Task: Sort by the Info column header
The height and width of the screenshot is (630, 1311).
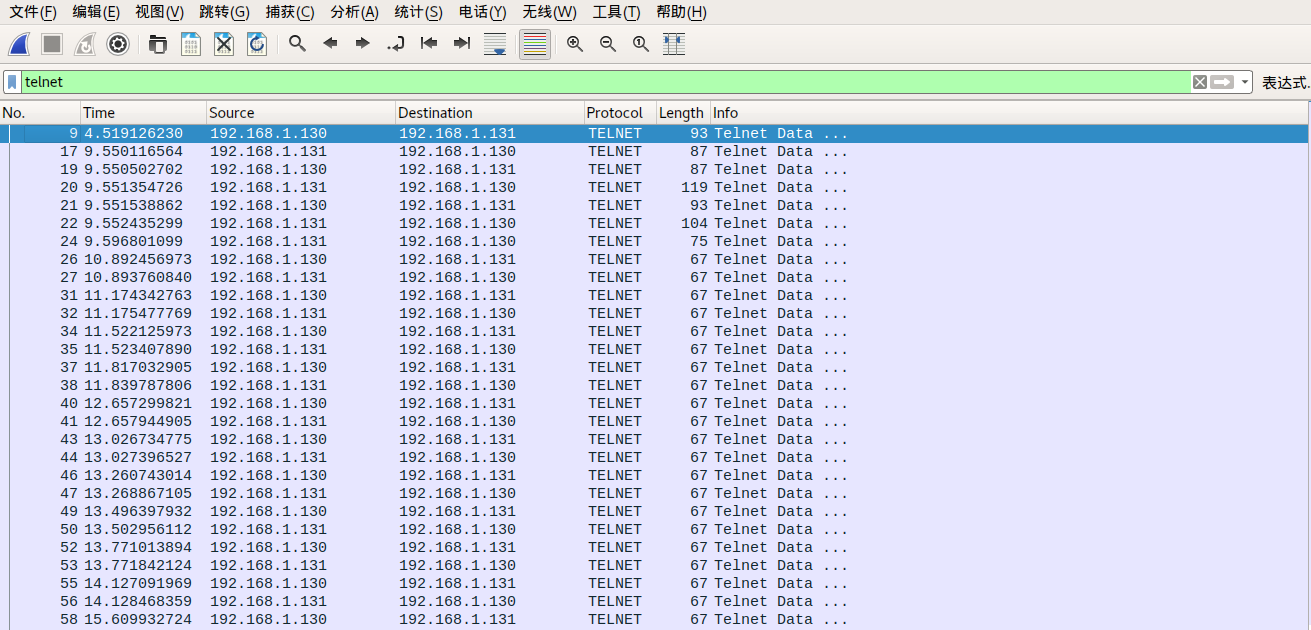Action: [x=1010, y=113]
